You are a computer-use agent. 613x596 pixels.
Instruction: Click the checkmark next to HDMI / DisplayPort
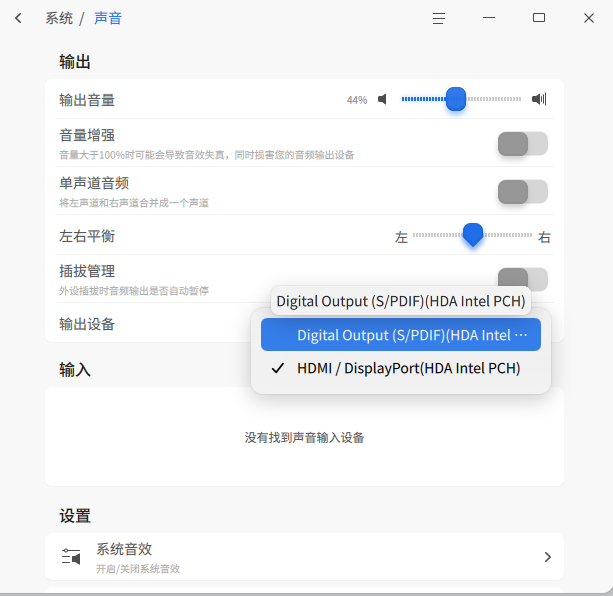coord(278,368)
